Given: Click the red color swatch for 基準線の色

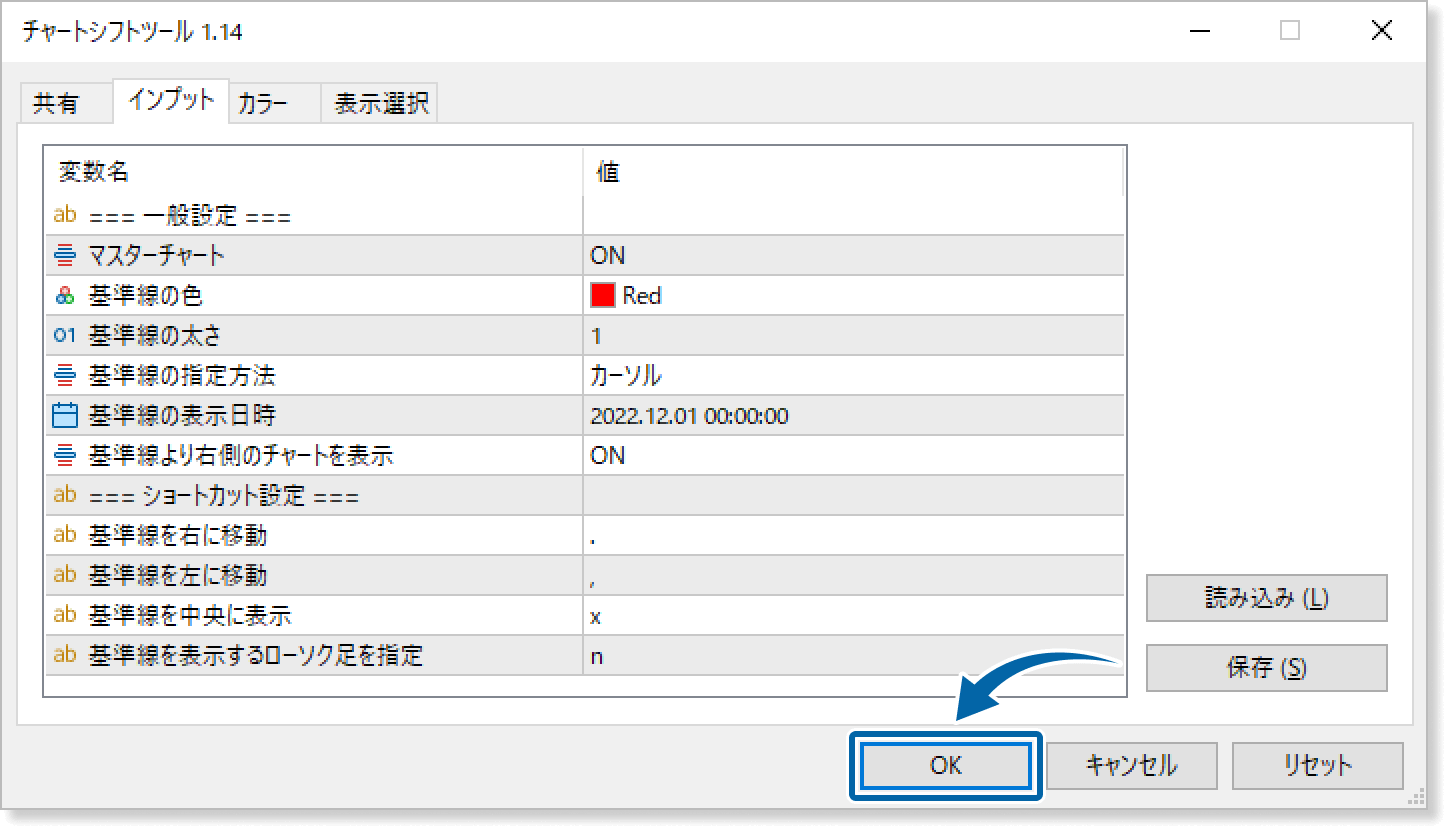Looking at the screenshot, I should point(603,295).
